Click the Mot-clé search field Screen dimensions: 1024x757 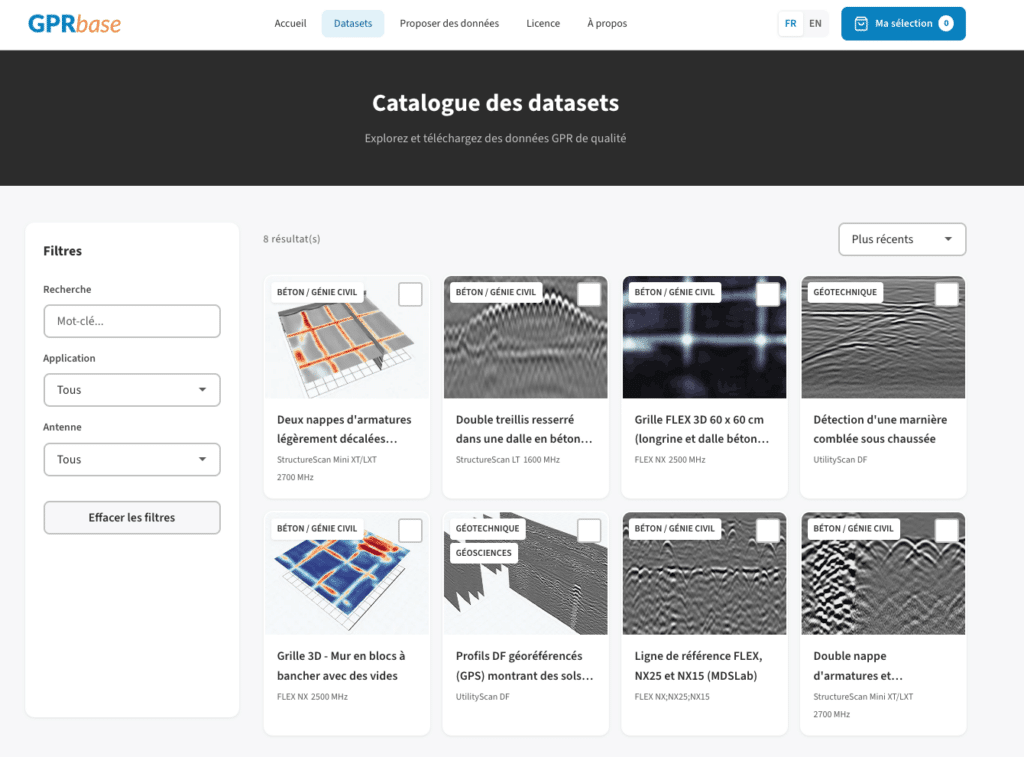tap(131, 321)
